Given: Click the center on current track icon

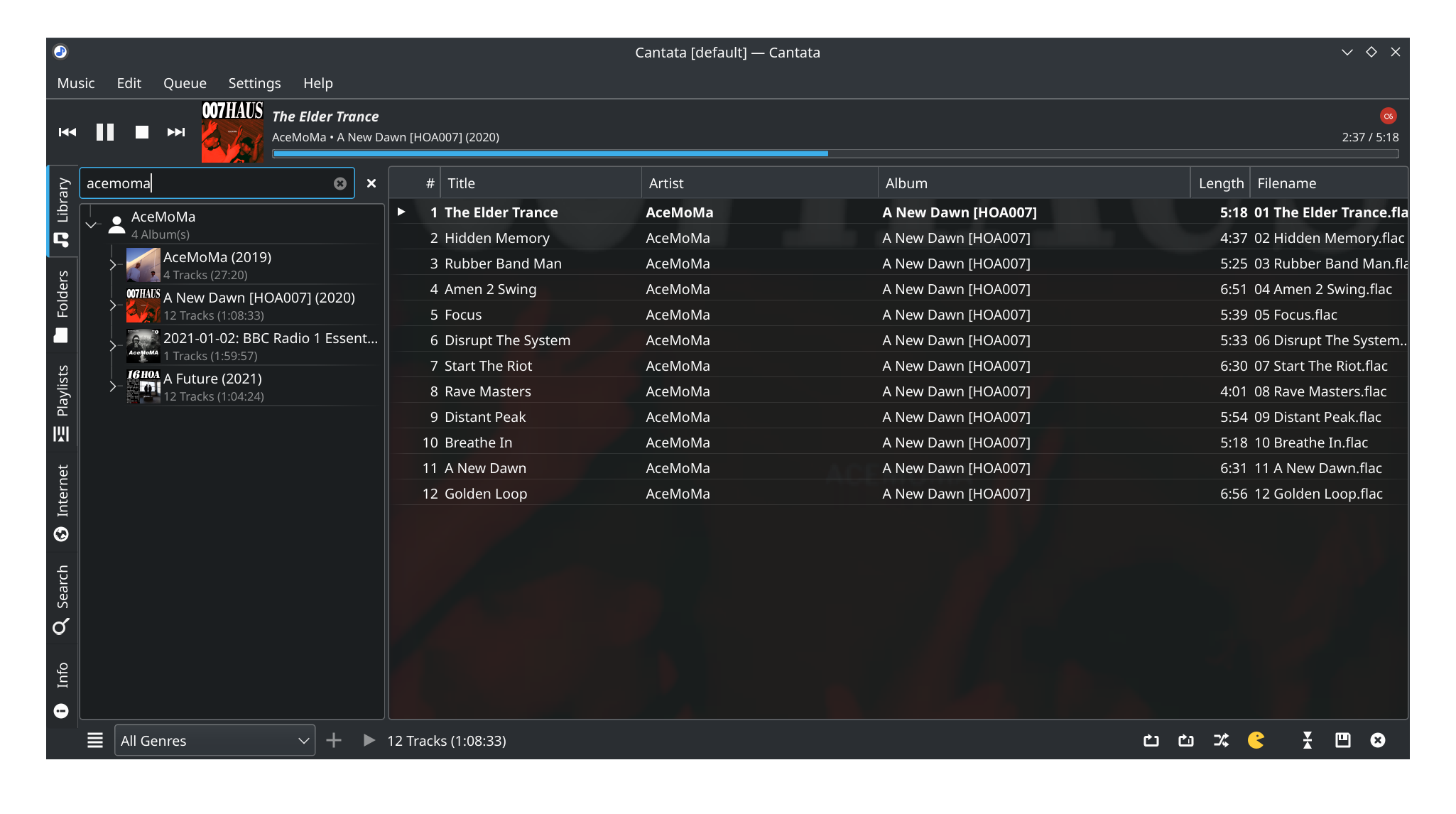Looking at the screenshot, I should 1308,740.
